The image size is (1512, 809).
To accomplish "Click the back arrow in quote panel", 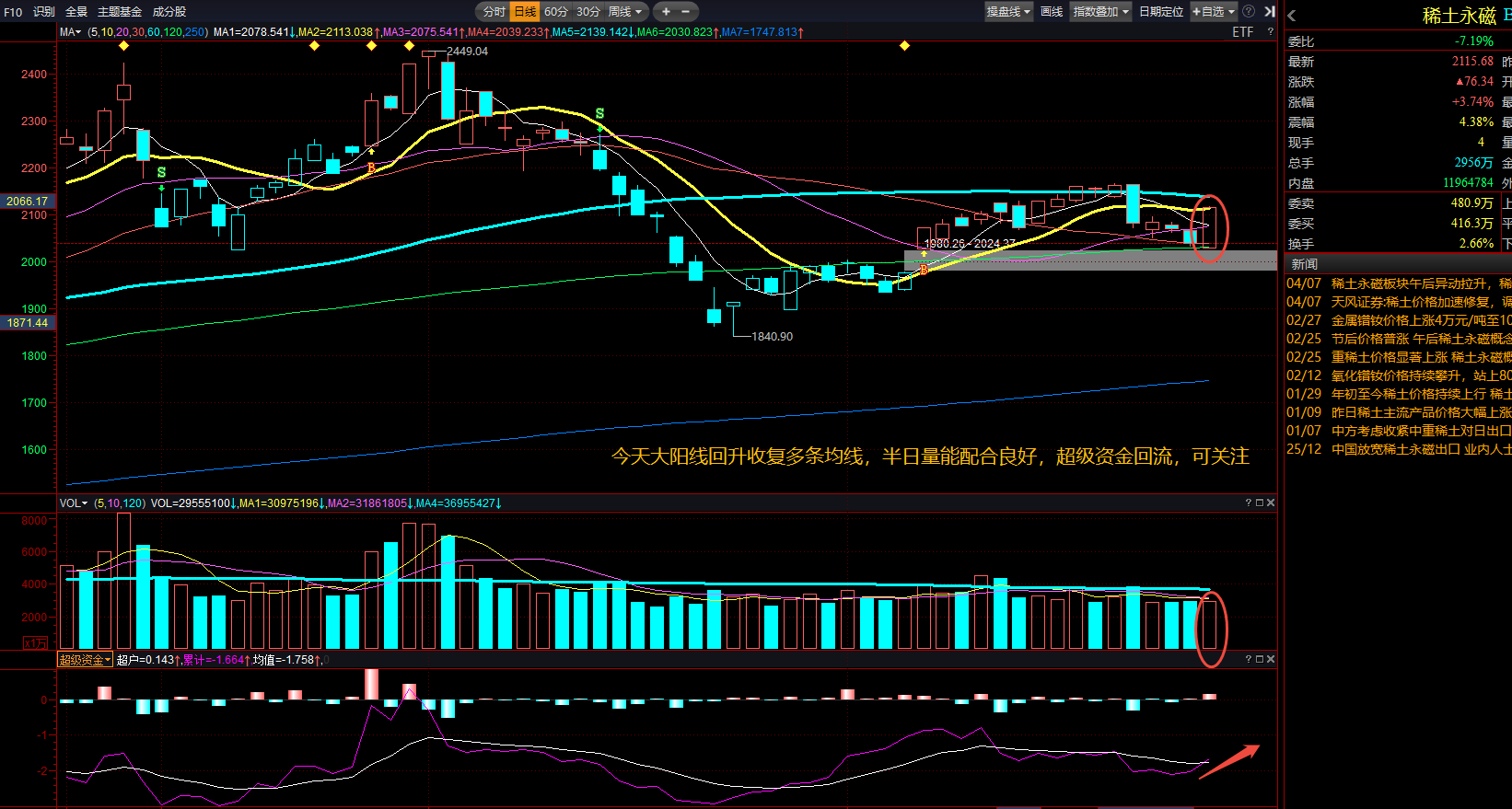I will coord(1292,16).
